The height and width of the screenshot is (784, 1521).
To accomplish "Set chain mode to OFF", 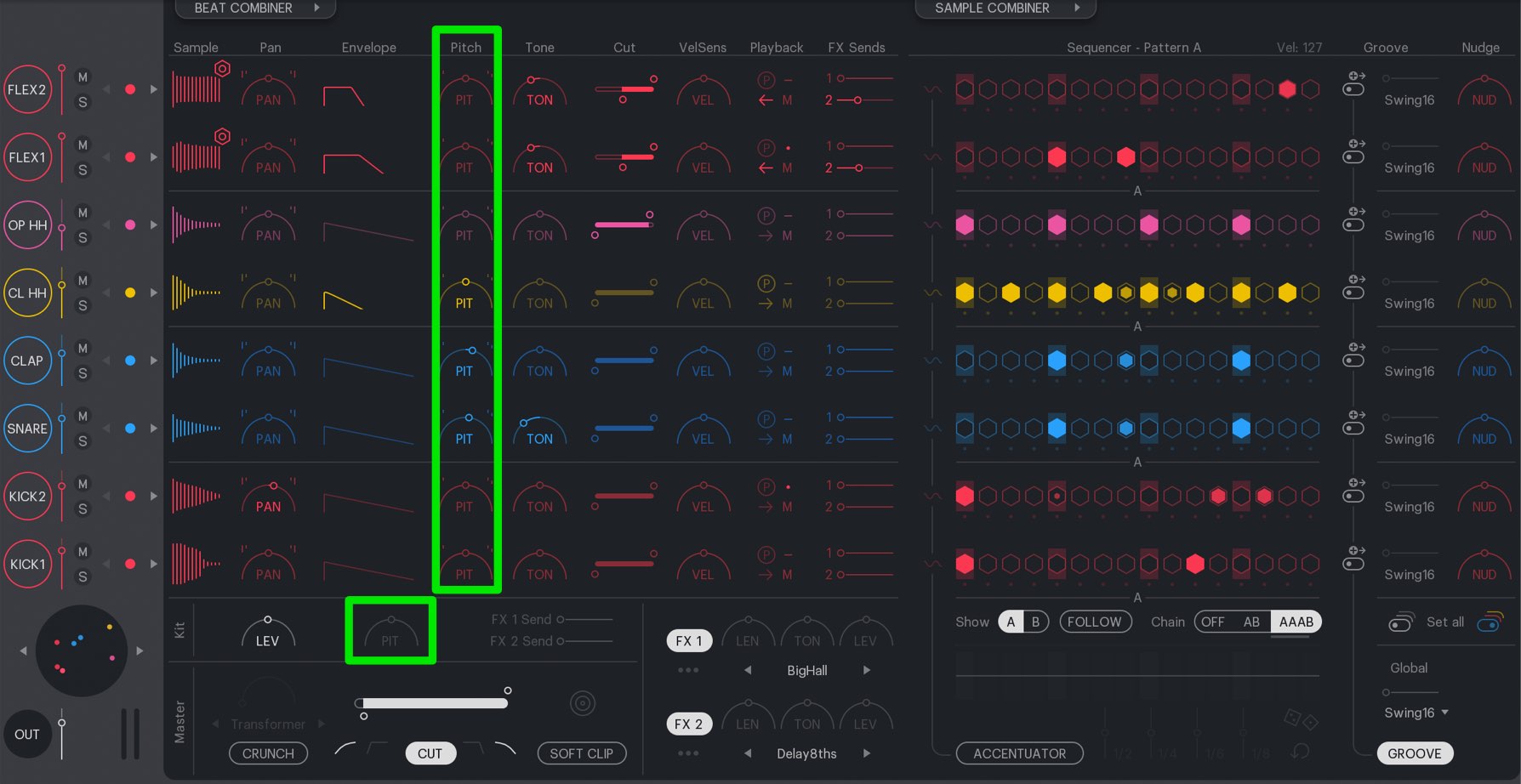I will point(1213,622).
